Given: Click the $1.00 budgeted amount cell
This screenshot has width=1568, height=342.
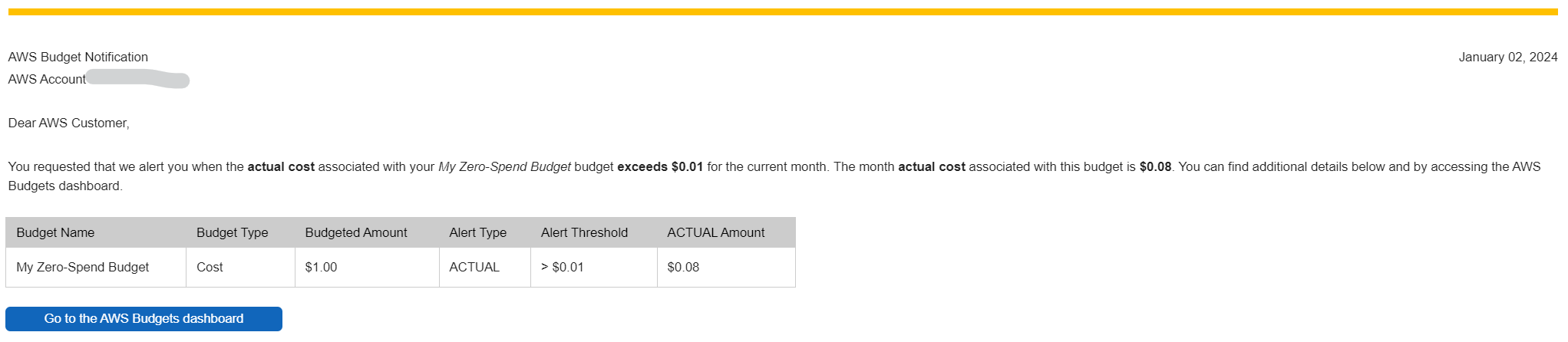Looking at the screenshot, I should click(x=321, y=268).
